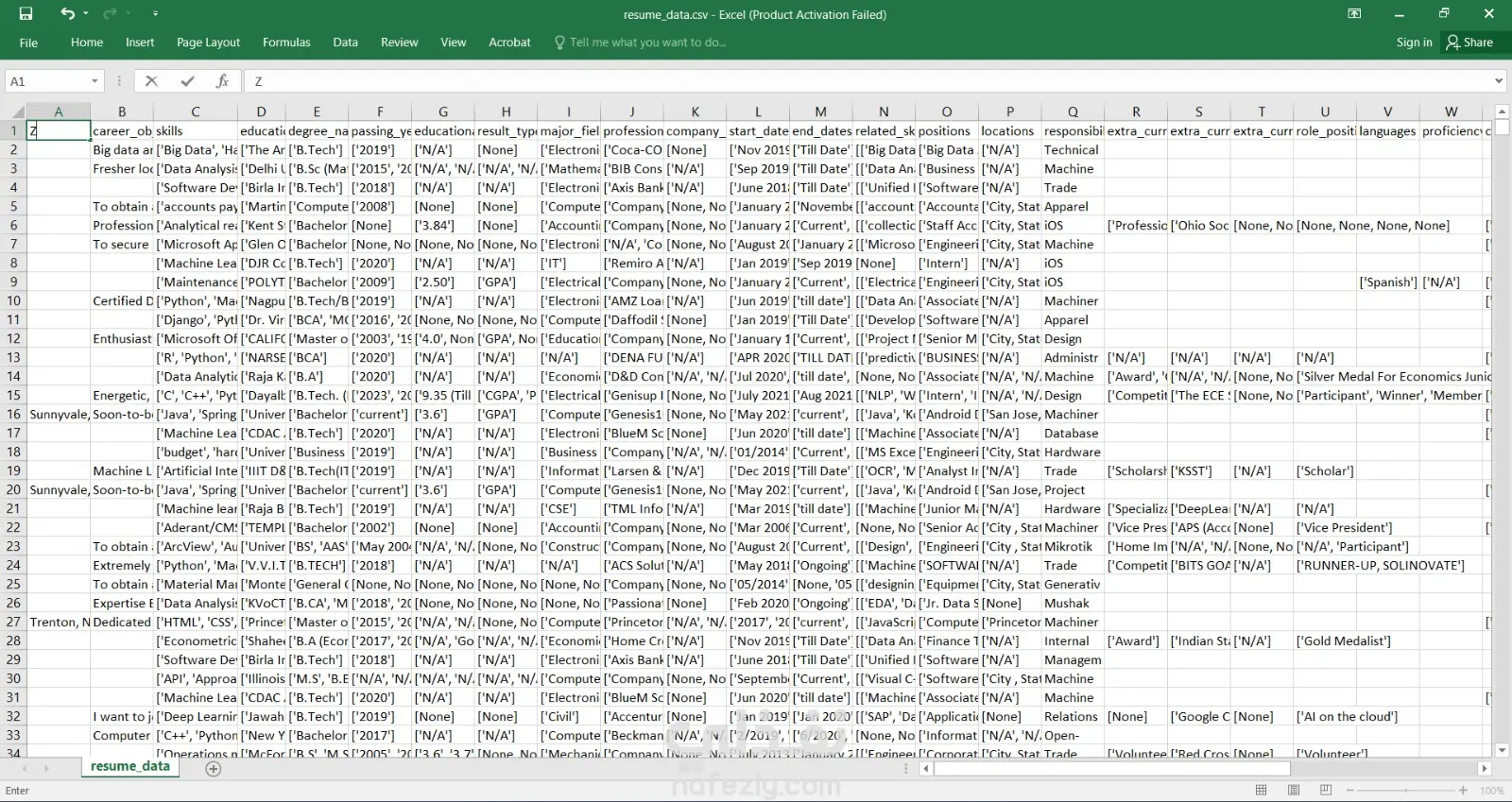
Task: Open the Formulas tab
Action: tap(286, 43)
